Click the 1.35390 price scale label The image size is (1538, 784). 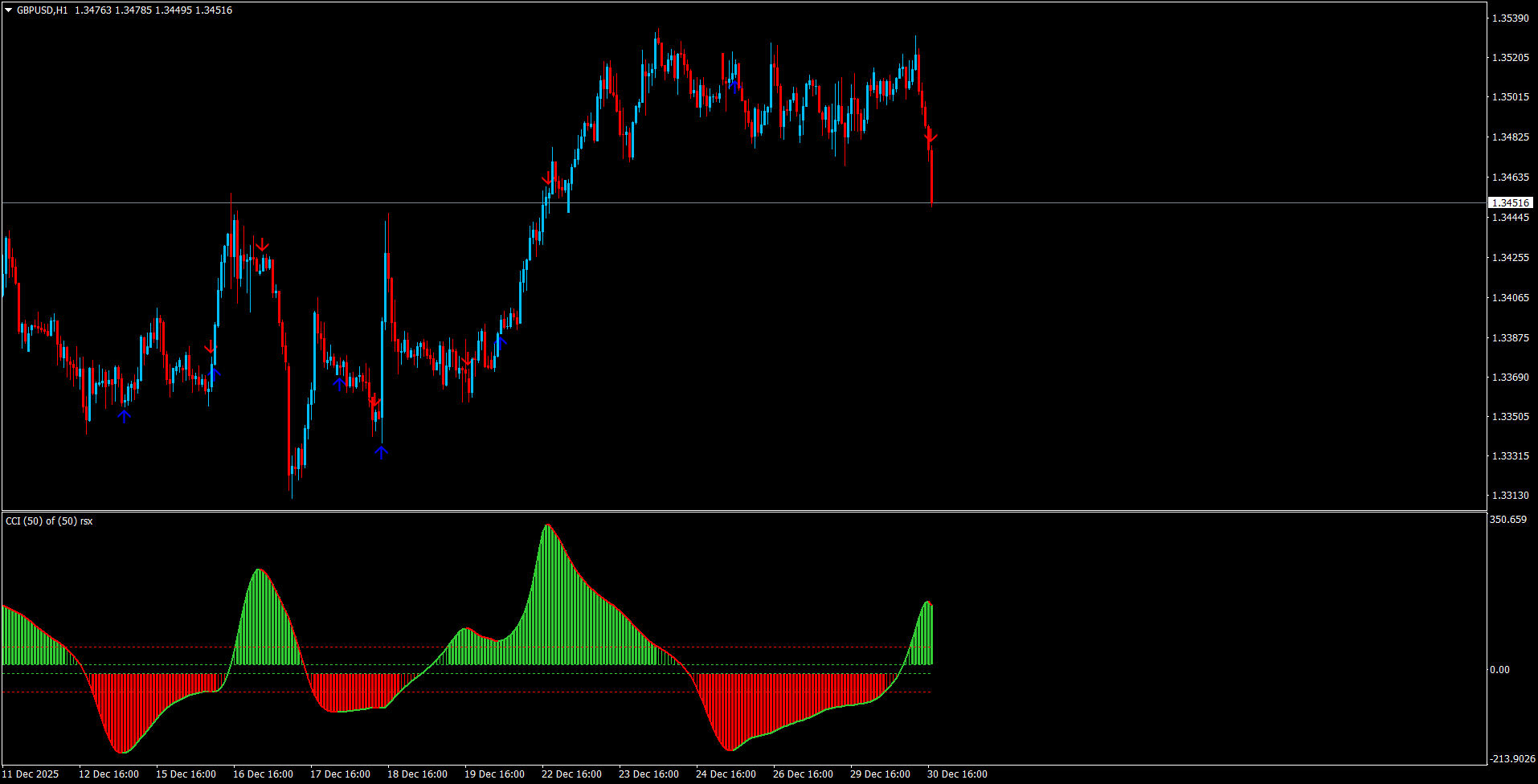(x=1511, y=18)
